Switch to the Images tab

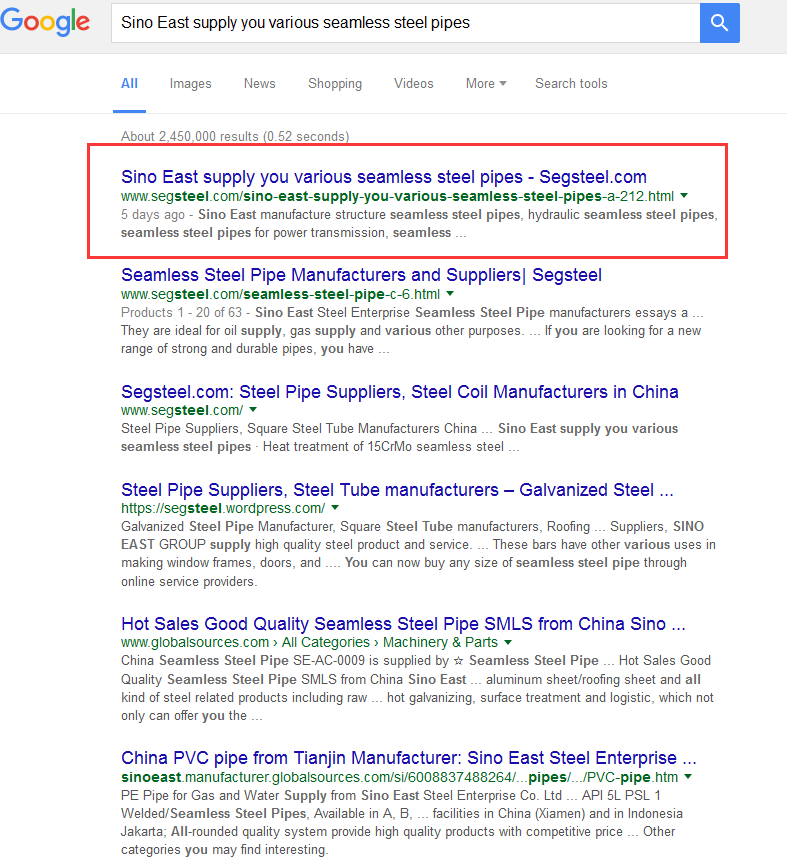pos(190,84)
